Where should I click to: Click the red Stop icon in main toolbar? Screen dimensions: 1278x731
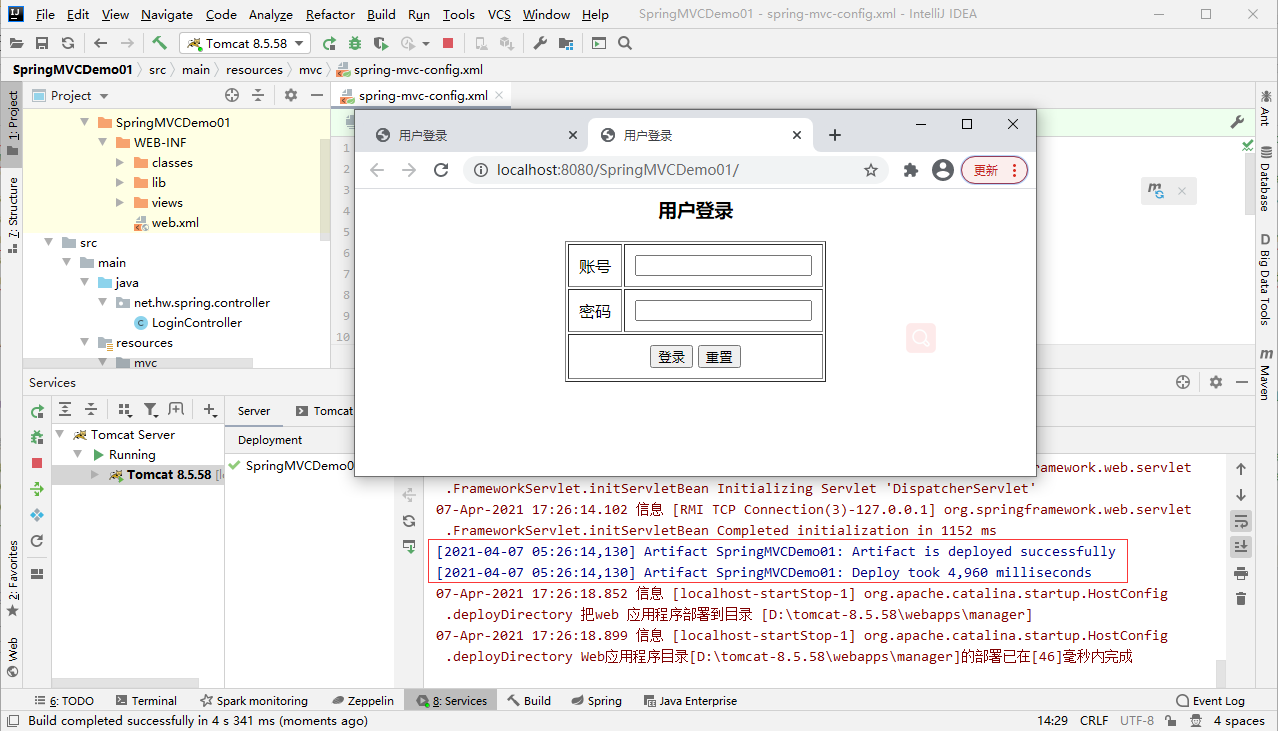coord(448,43)
